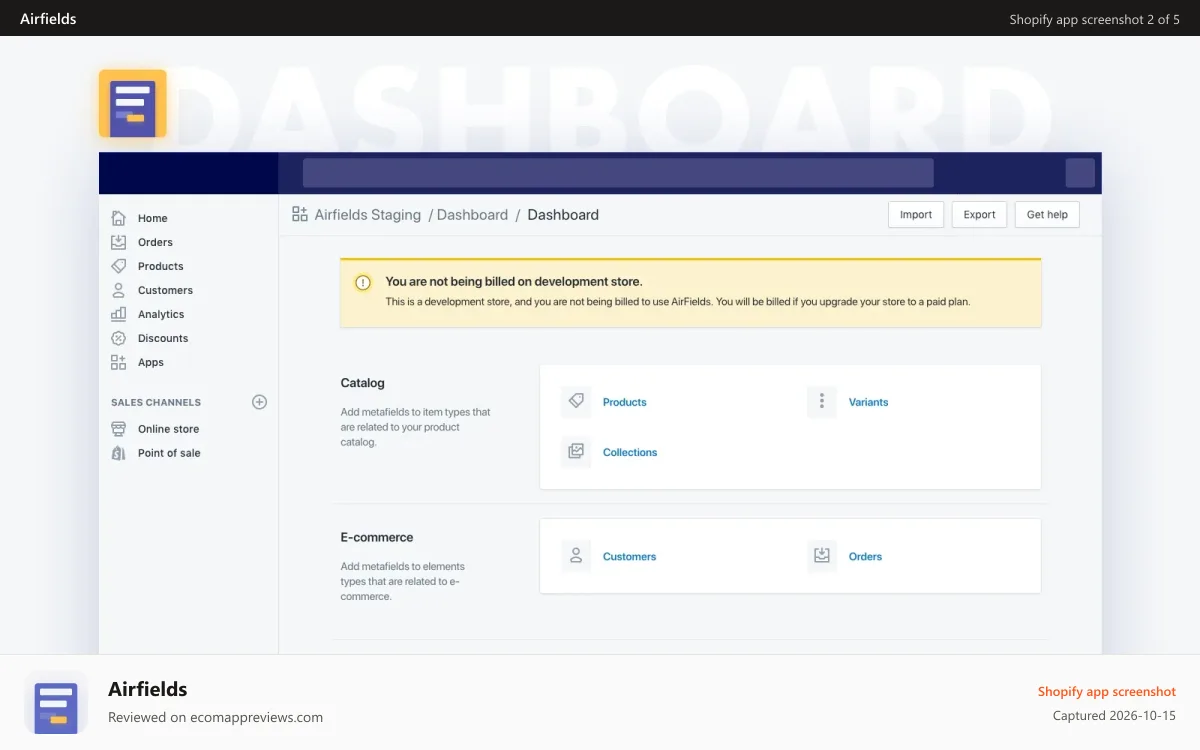The height and width of the screenshot is (750, 1200).
Task: Click the account square at top right
Action: tap(1080, 173)
